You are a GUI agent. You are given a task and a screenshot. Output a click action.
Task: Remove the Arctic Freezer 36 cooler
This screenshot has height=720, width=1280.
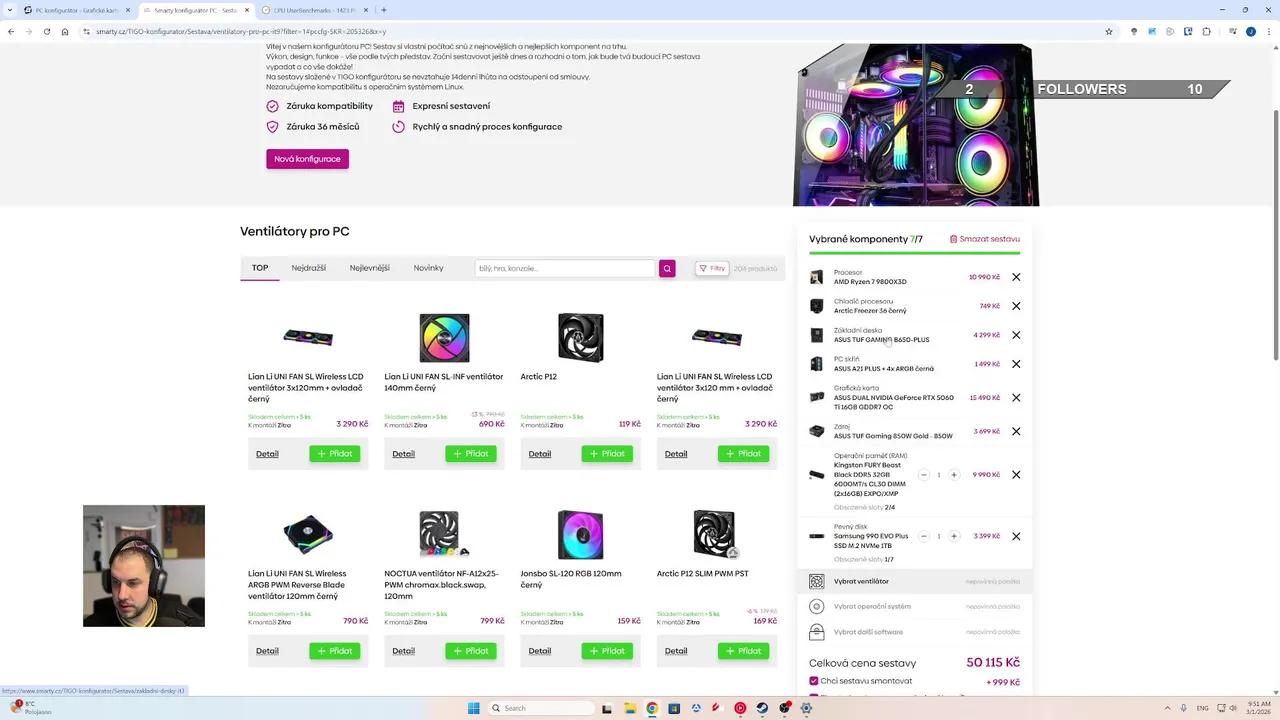pyautogui.click(x=1016, y=306)
